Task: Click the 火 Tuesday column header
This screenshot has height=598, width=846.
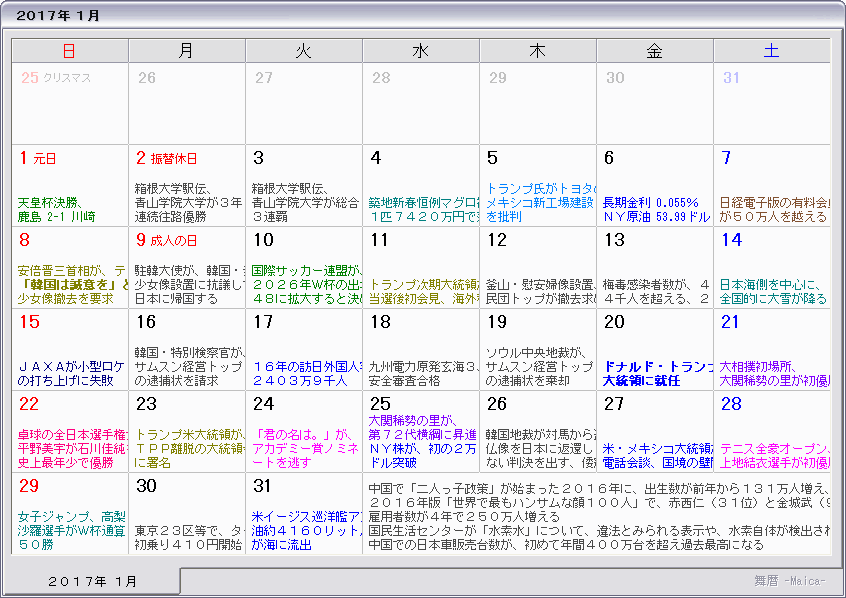Action: pyautogui.click(x=304, y=51)
